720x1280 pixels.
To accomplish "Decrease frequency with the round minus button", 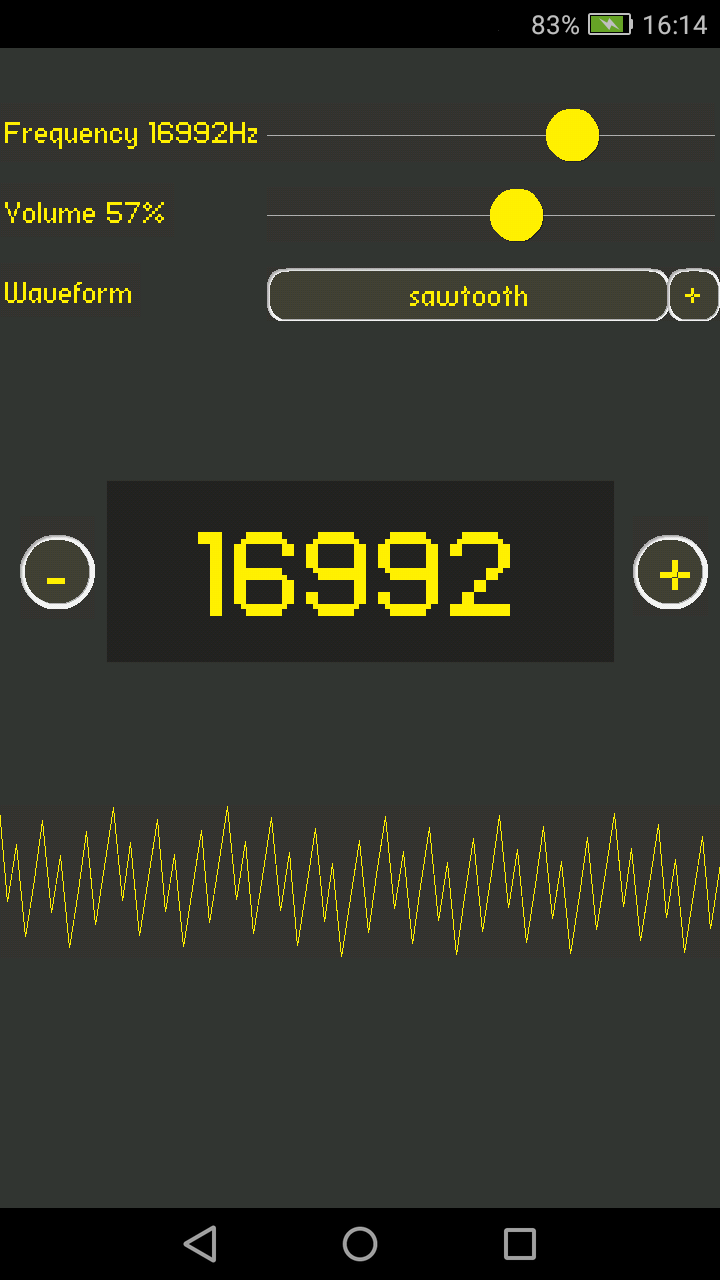I will [x=57, y=572].
